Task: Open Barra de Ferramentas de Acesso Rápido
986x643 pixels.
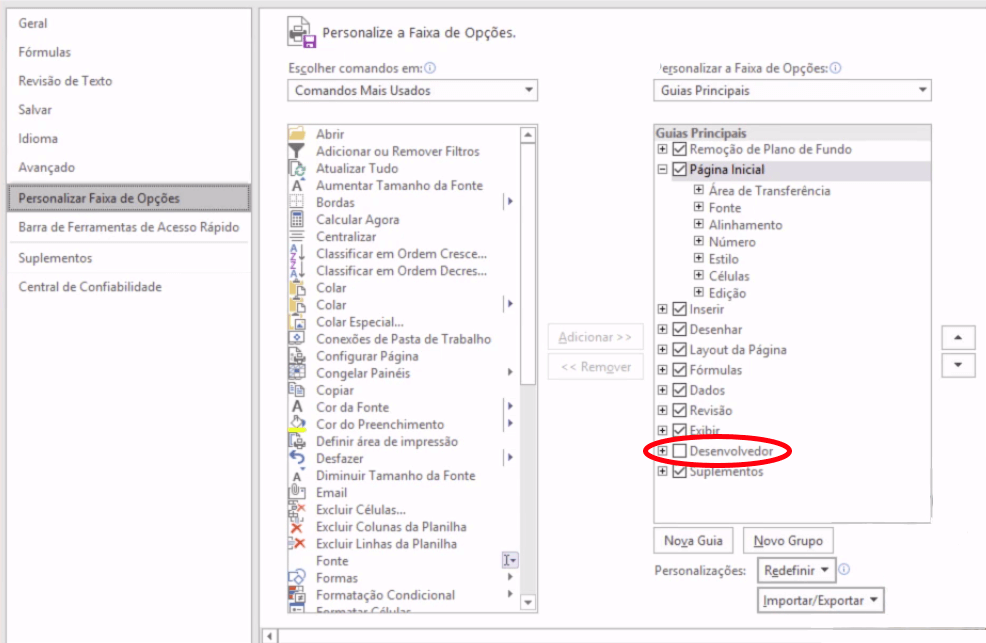Action: [x=128, y=227]
